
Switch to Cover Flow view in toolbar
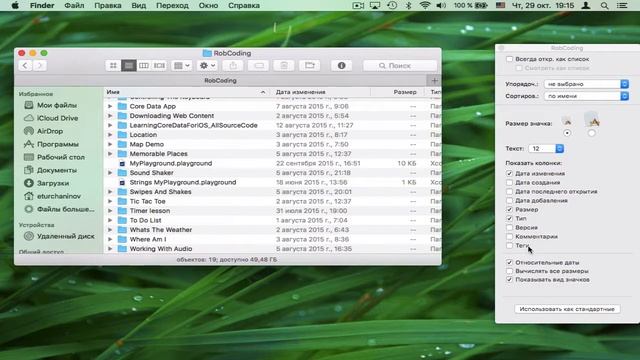159,65
